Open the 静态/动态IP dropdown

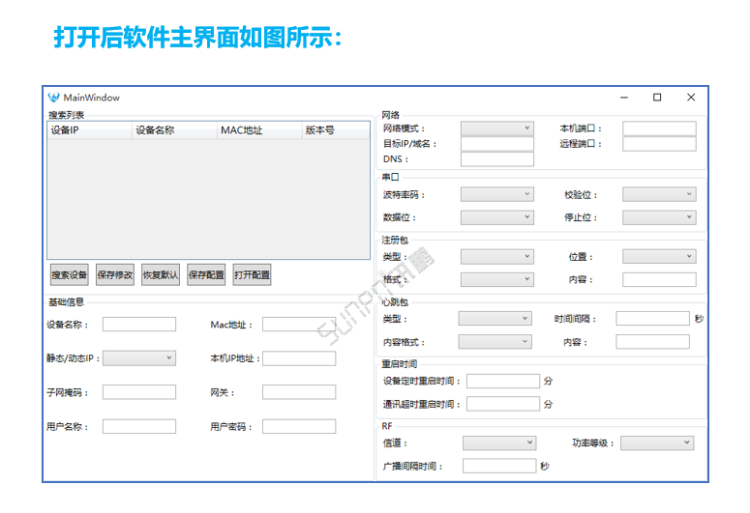139,358
